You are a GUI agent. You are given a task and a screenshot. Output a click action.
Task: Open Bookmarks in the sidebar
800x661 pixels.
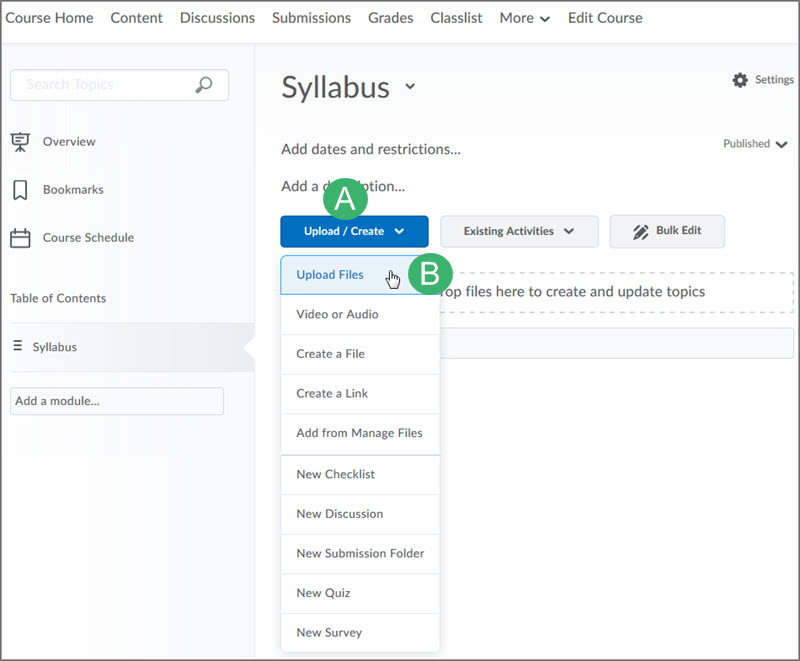[x=73, y=190]
